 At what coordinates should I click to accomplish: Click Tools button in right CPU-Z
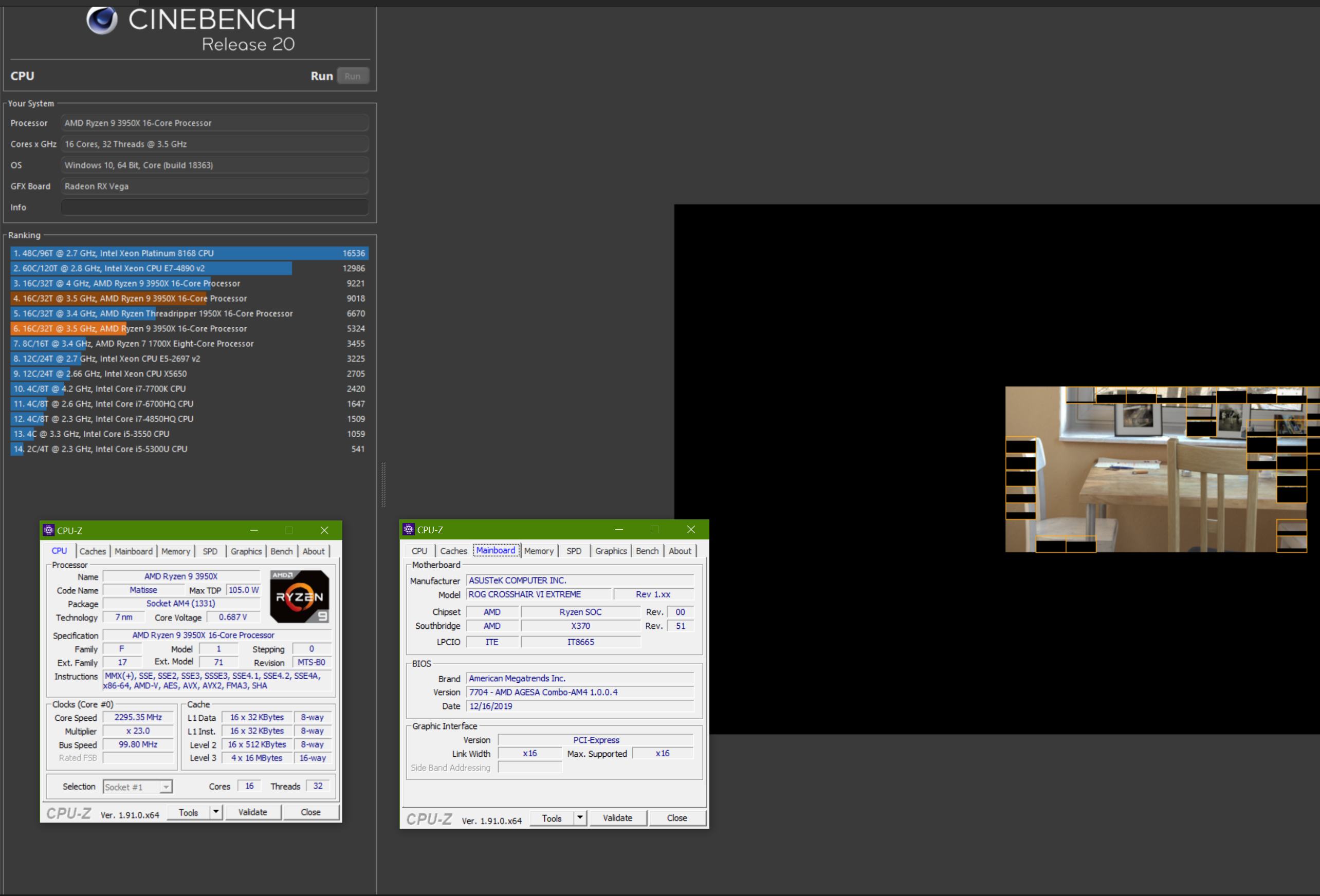pyautogui.click(x=552, y=817)
